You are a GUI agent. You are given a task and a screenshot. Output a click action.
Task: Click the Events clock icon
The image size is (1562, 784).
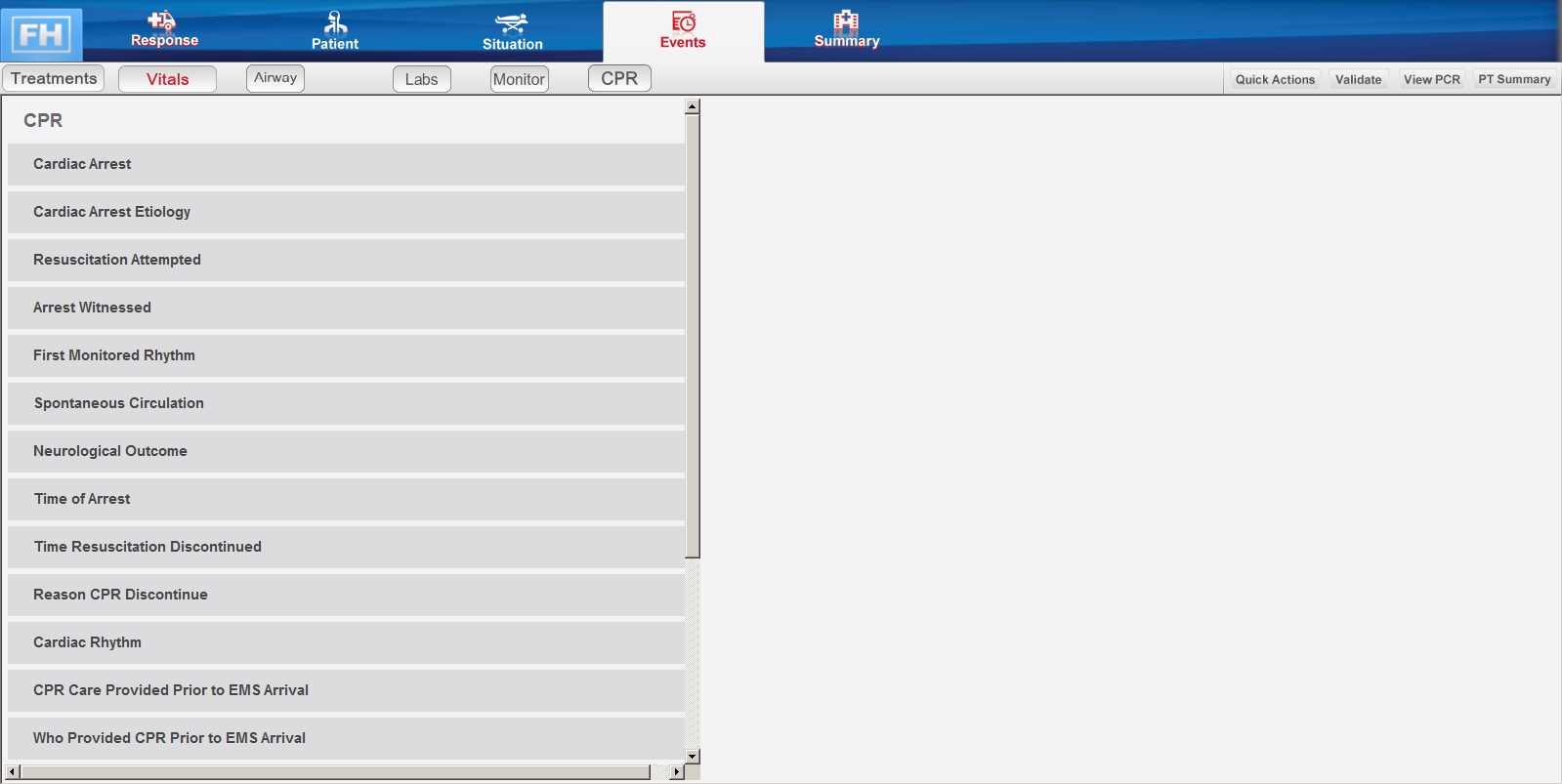point(683,21)
